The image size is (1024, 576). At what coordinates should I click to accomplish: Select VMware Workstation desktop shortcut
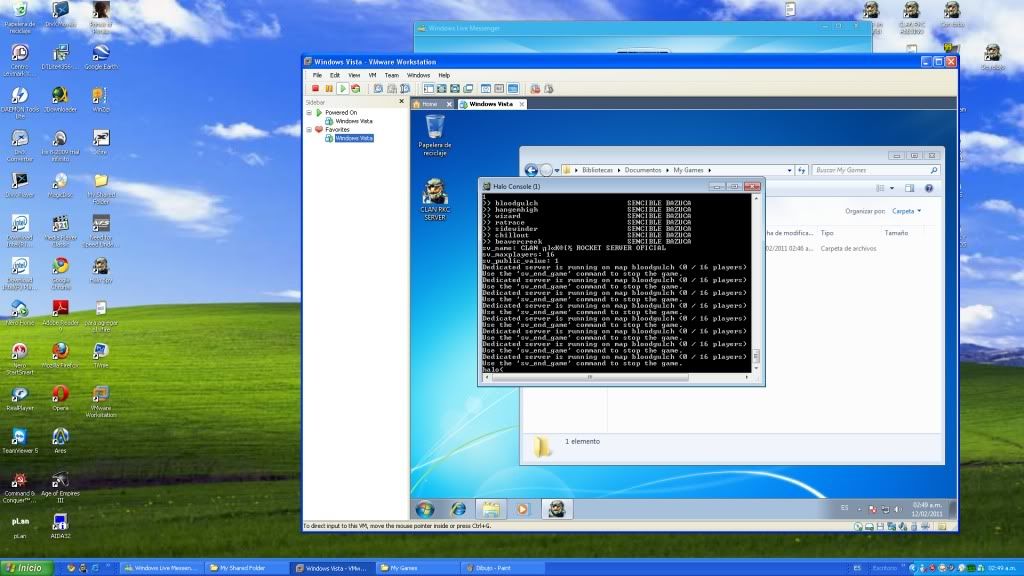pos(101,401)
